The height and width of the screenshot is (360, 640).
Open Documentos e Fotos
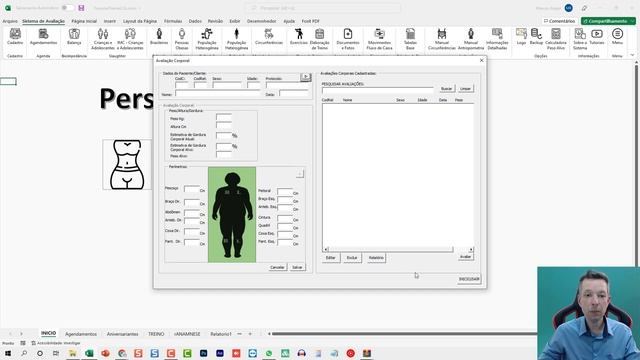348,39
